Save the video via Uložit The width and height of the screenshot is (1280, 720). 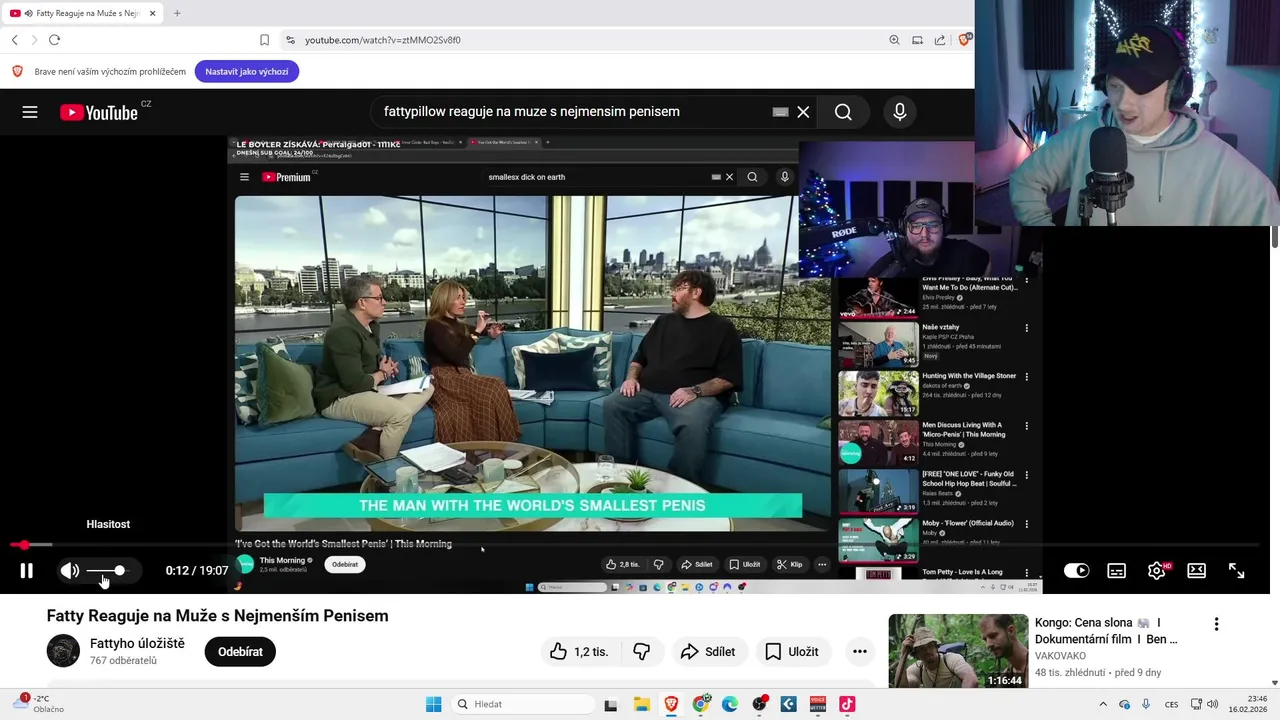(x=792, y=652)
